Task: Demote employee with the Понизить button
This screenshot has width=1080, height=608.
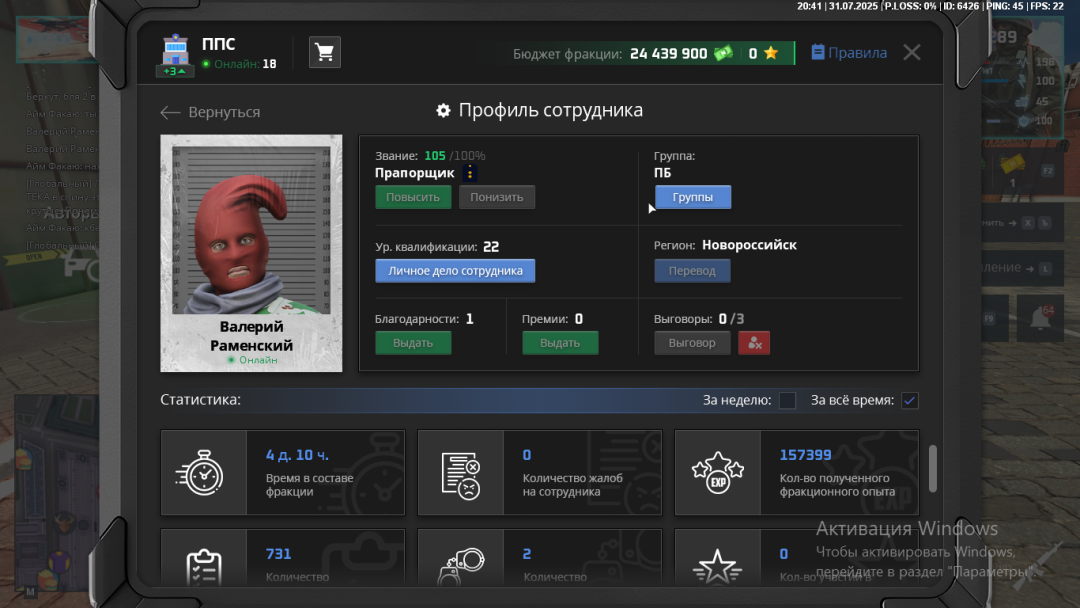Action: (x=497, y=197)
